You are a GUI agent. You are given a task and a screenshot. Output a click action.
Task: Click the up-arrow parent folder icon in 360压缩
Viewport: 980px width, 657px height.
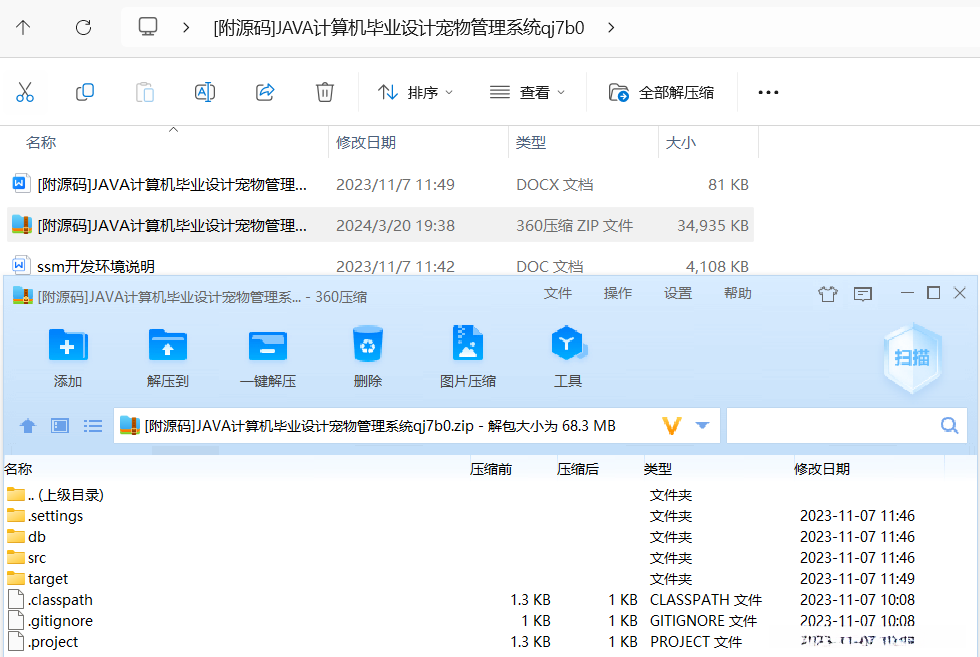28,426
